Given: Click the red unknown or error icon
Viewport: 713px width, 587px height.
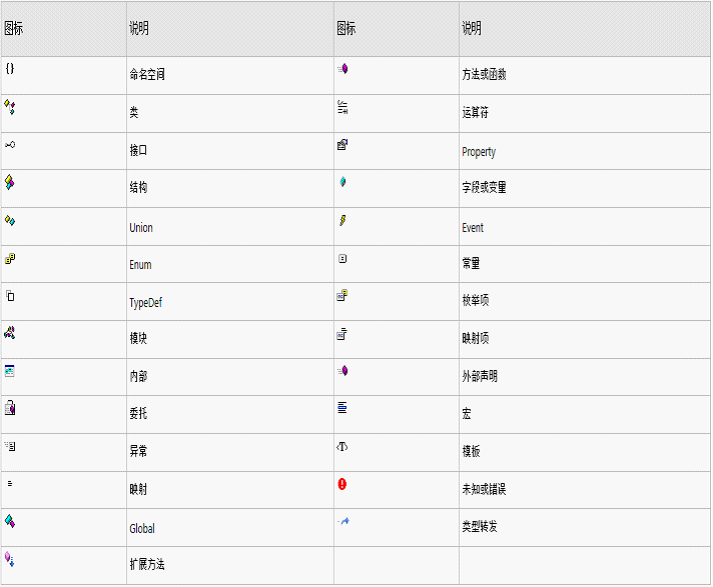Looking at the screenshot, I should (342, 484).
